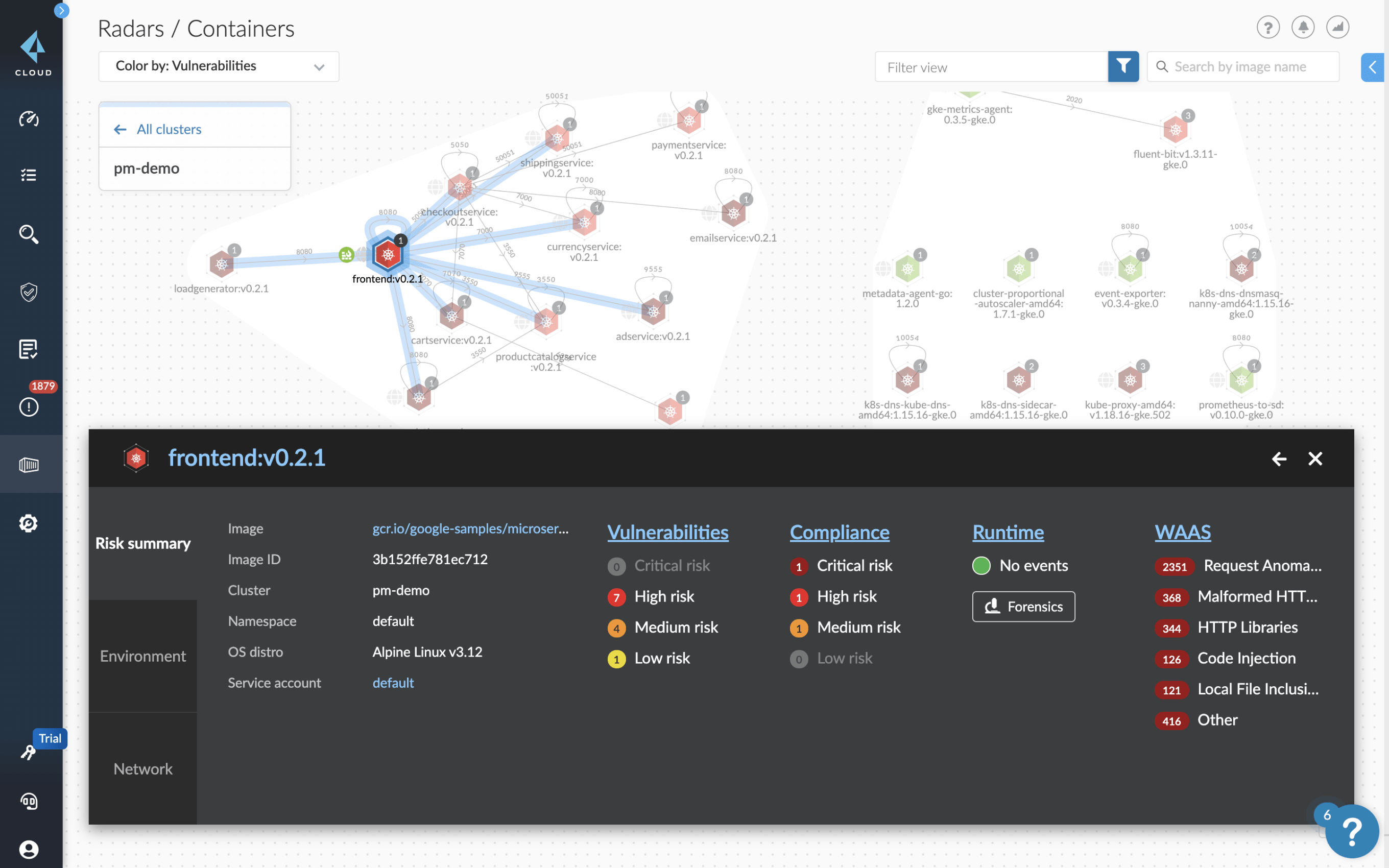
Task: Click the Vulnerabilities tab in frontend panel
Action: [x=668, y=532]
